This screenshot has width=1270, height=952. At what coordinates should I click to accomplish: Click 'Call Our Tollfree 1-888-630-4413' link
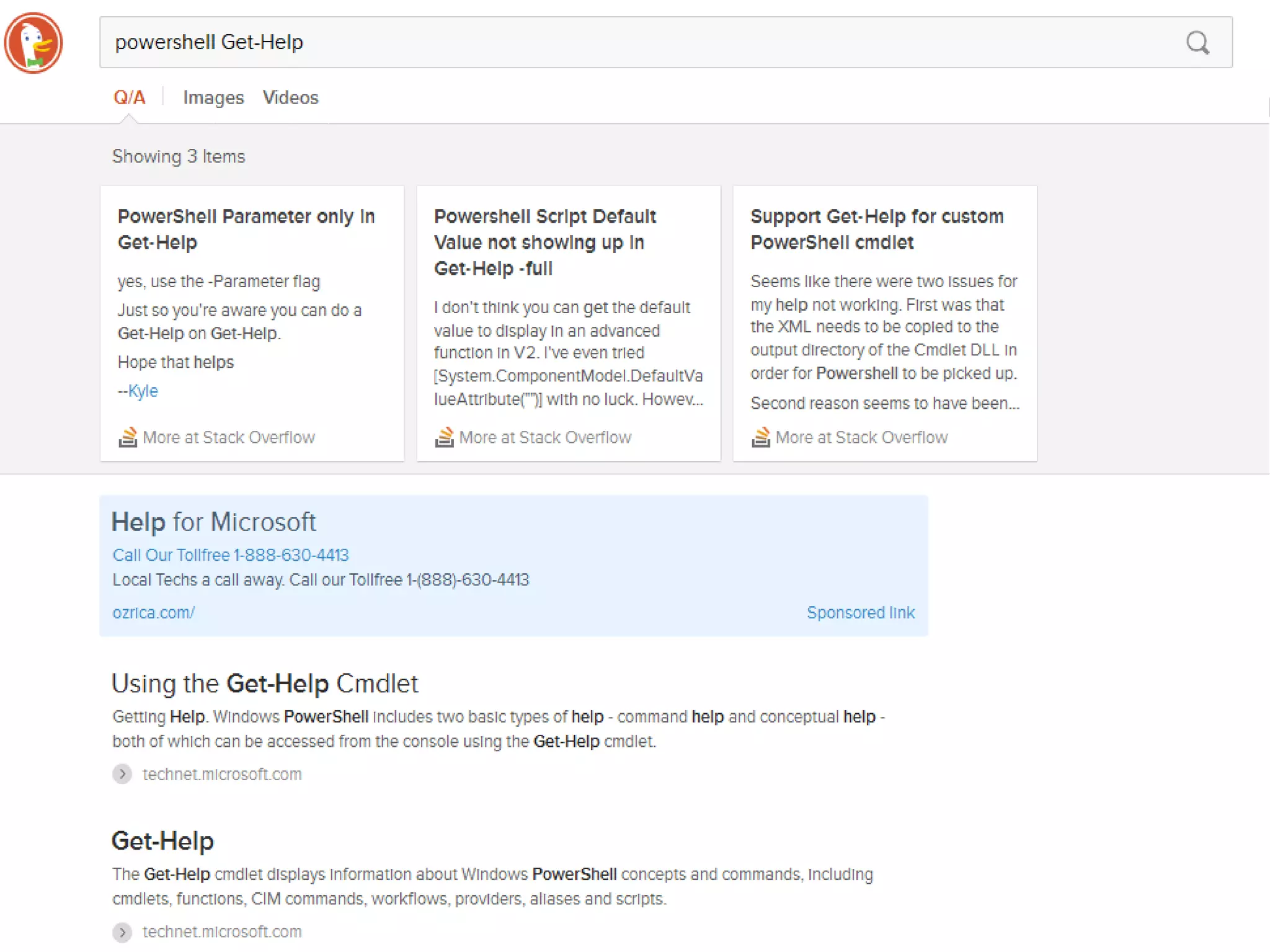[231, 555]
